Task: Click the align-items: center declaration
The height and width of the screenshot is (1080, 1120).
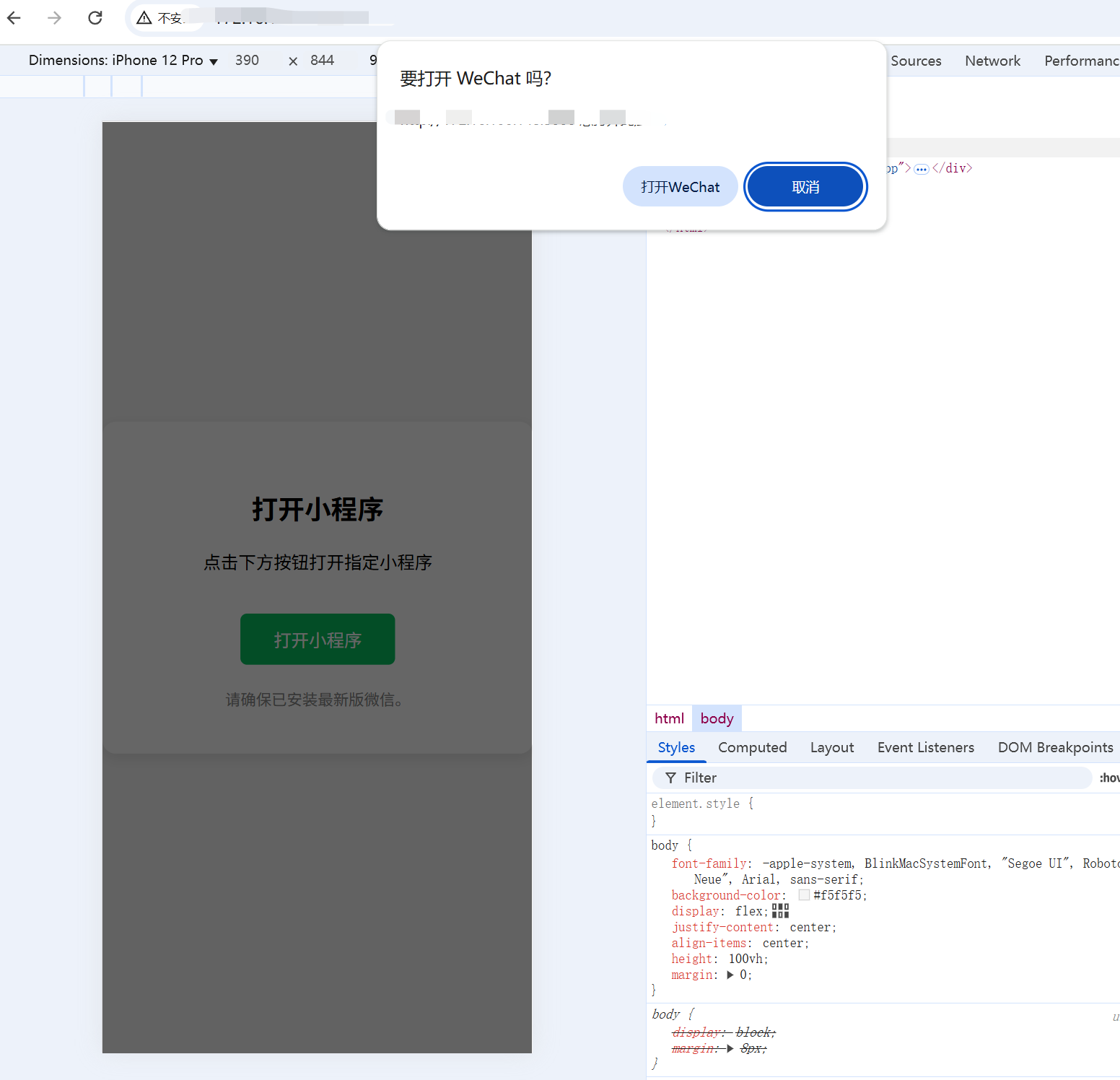Action: (740, 943)
